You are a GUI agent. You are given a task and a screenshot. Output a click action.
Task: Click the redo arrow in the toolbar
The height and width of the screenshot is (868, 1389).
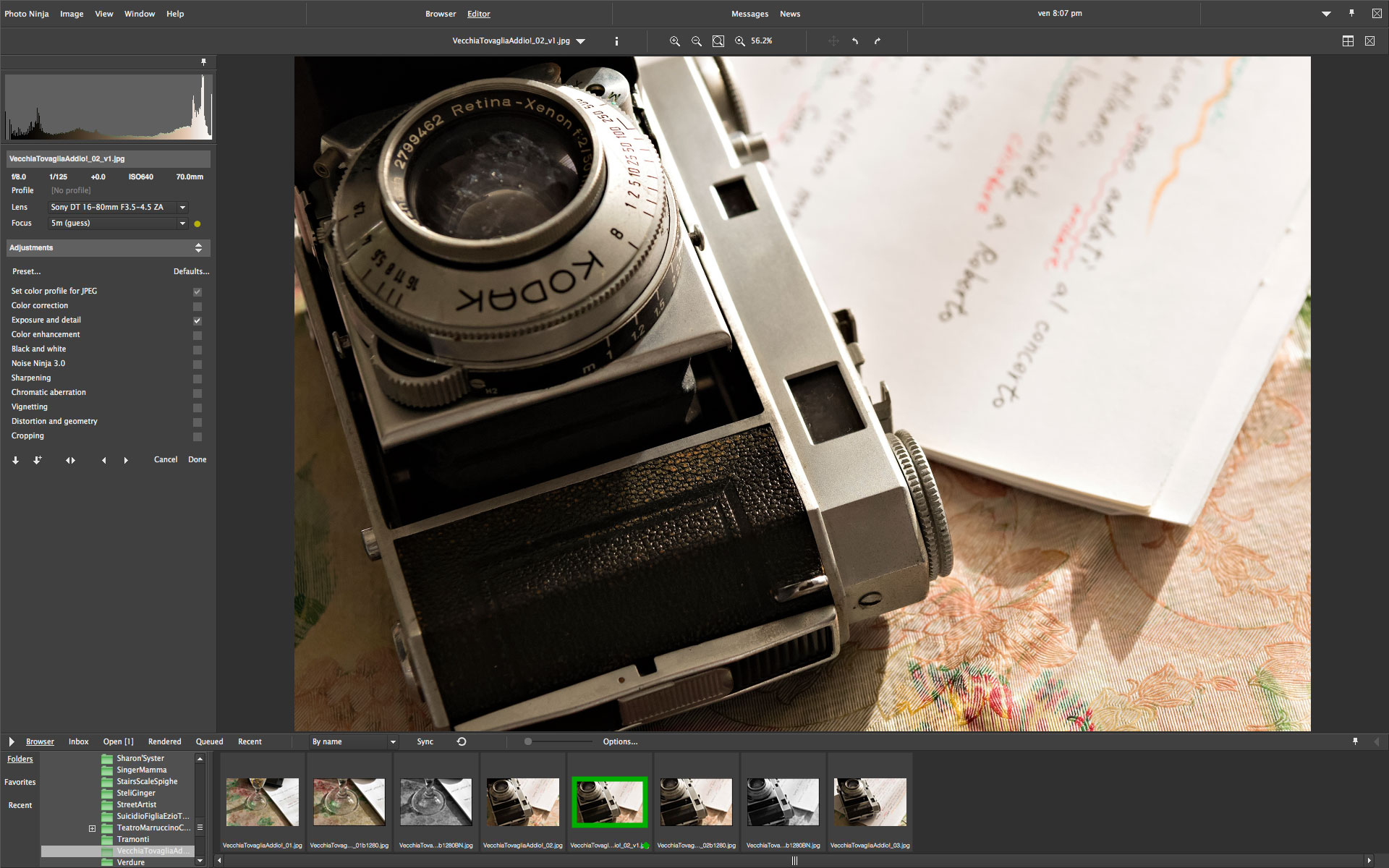pos(878,41)
